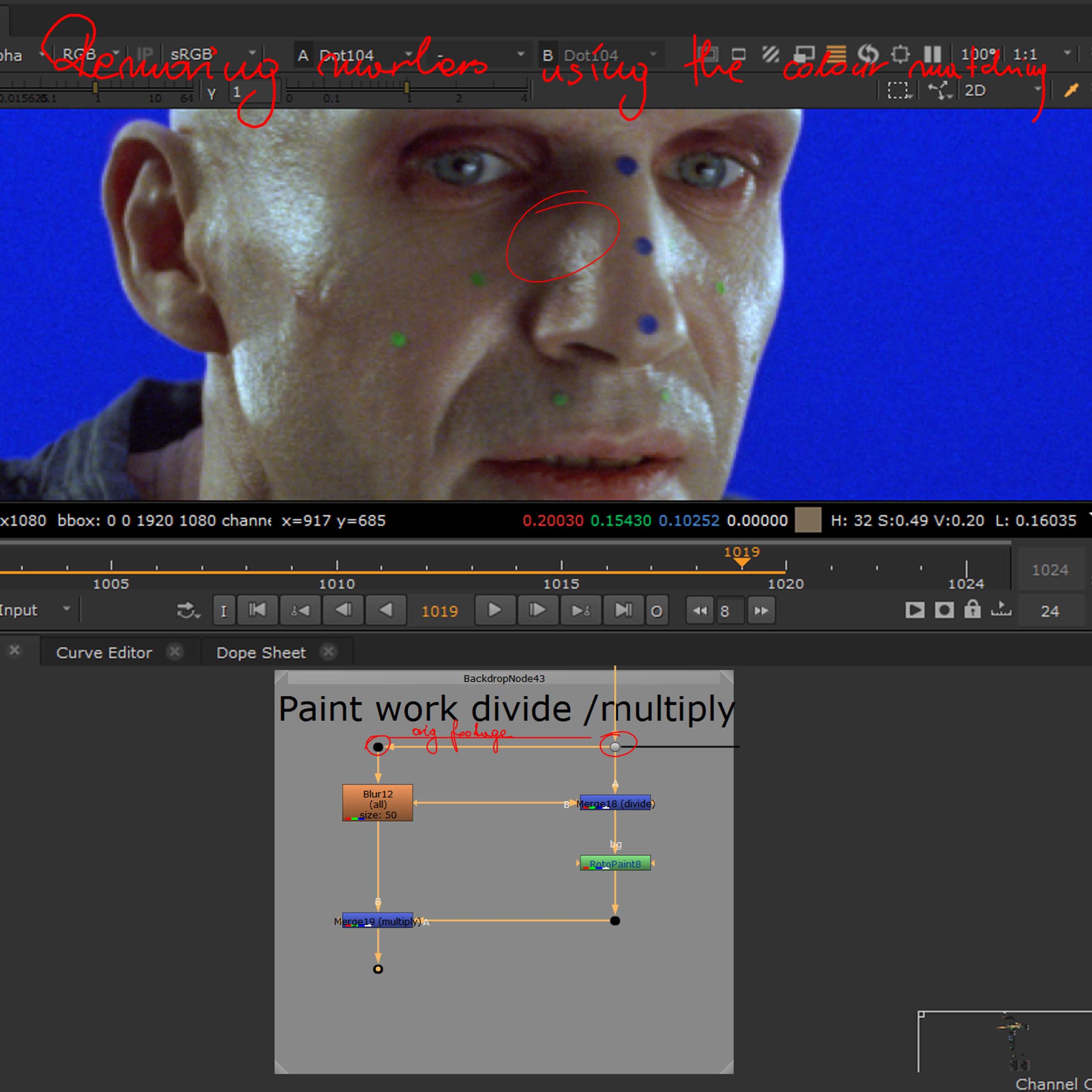Select the orange-outlined output Dot node
The height and width of the screenshot is (1092, 1092).
click(x=378, y=969)
